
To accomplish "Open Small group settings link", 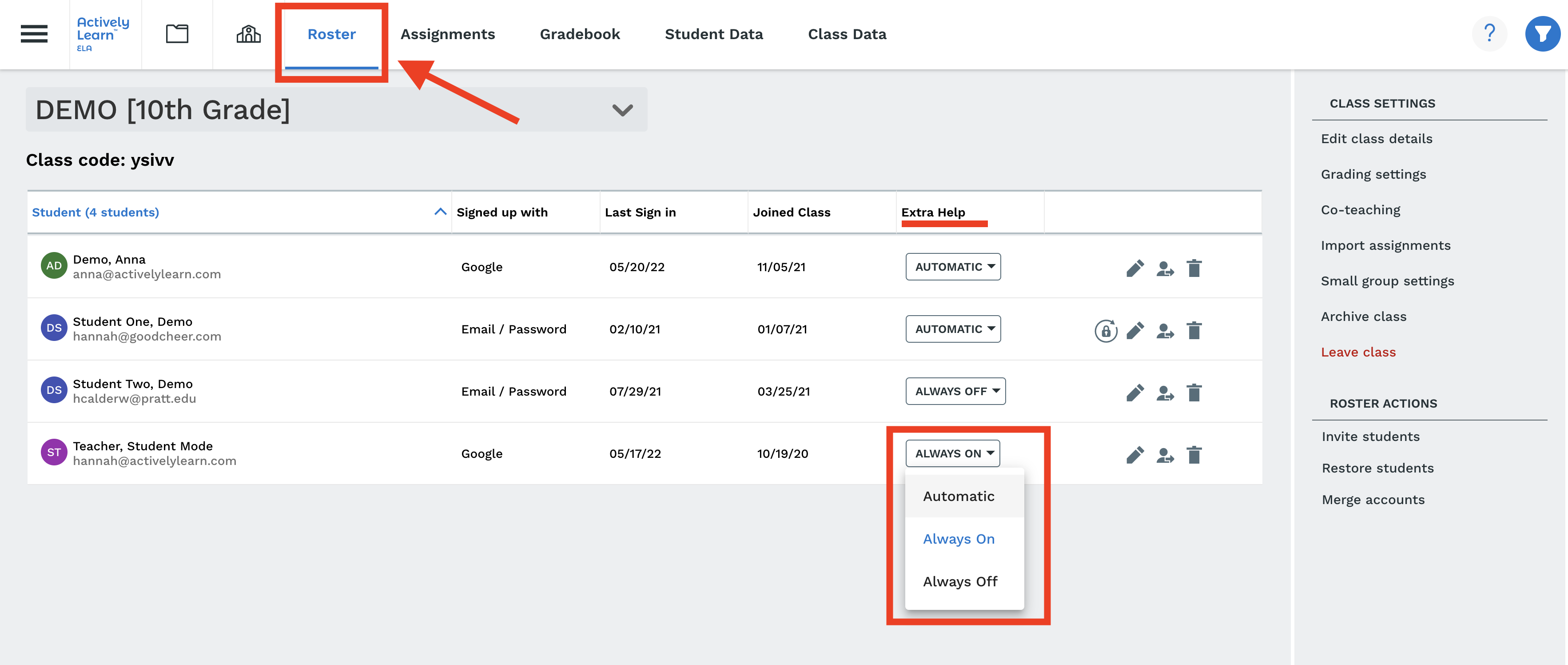I will coord(1387,281).
